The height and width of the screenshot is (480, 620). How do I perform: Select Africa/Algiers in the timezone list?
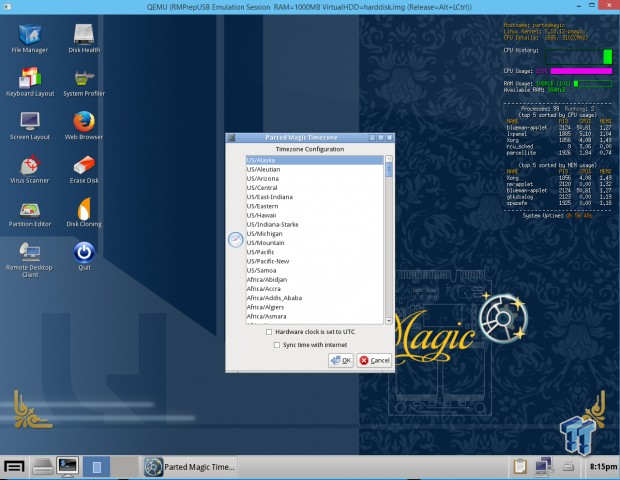tap(315, 307)
